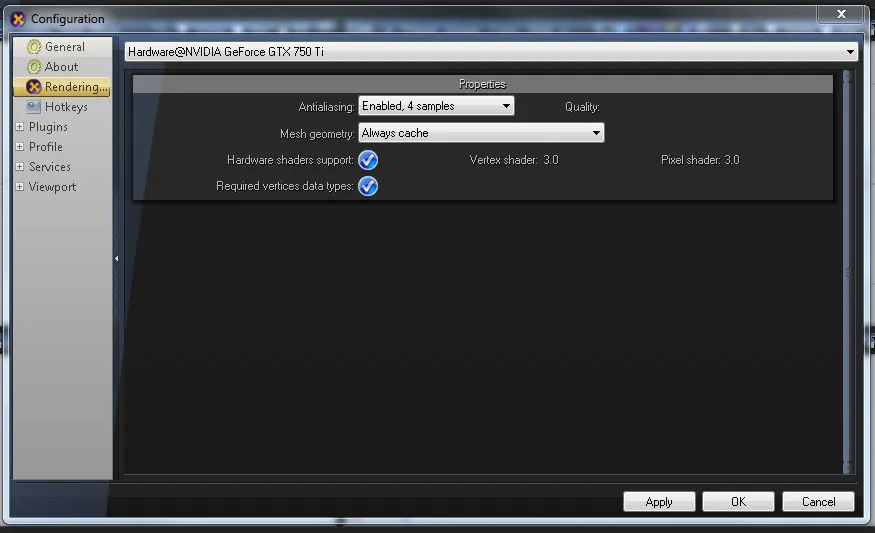This screenshot has height=533, width=875.
Task: Click the About gear icon in sidebar
Action: [x=34, y=67]
